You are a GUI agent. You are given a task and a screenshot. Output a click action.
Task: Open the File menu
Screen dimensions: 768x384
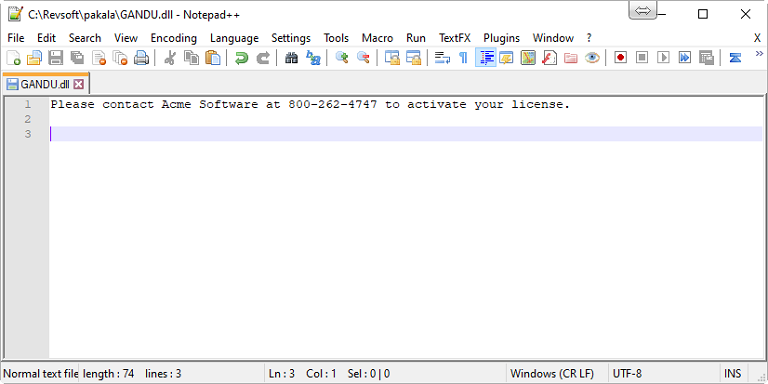click(x=16, y=38)
